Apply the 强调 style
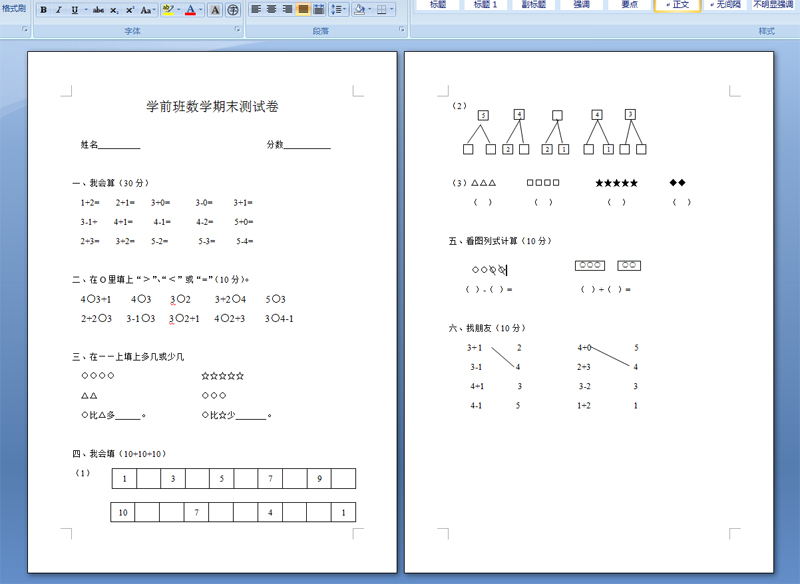 pyautogui.click(x=582, y=5)
